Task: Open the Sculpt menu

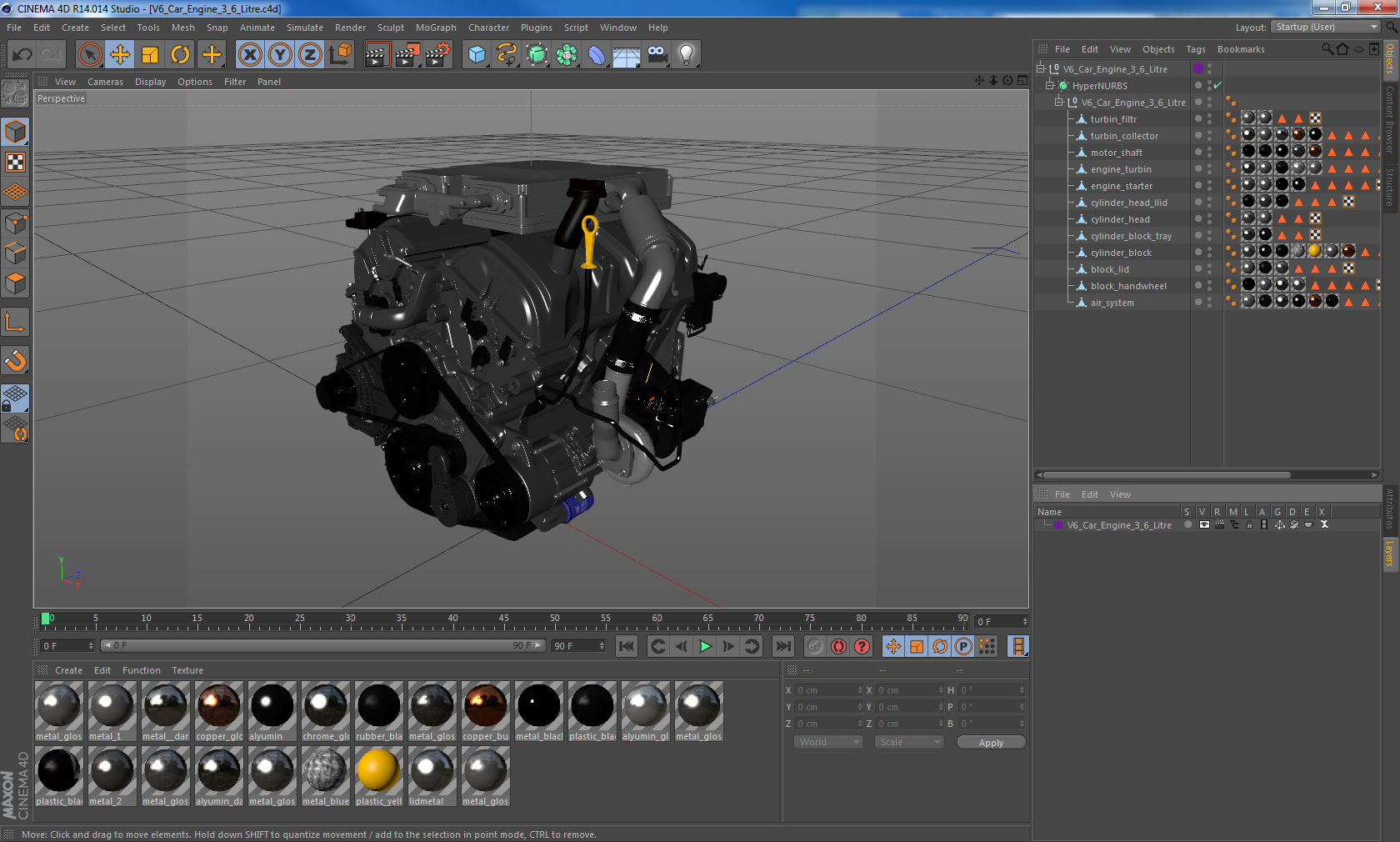Action: coord(390,28)
